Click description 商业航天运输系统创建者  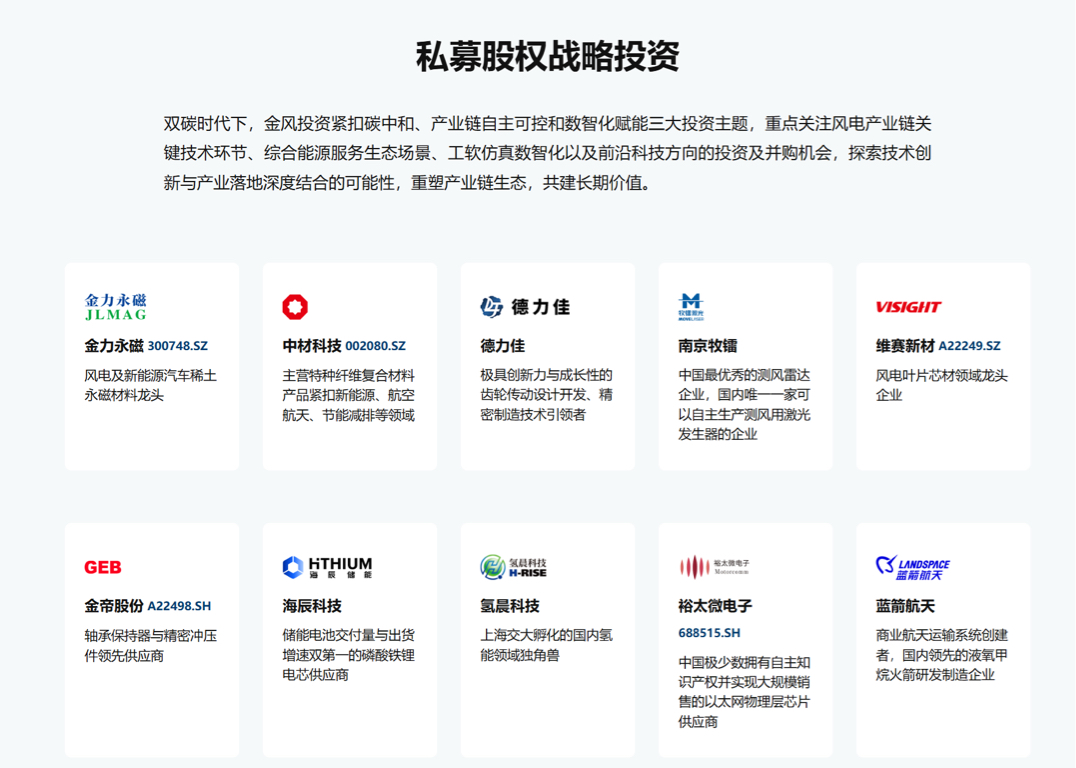click(x=942, y=655)
